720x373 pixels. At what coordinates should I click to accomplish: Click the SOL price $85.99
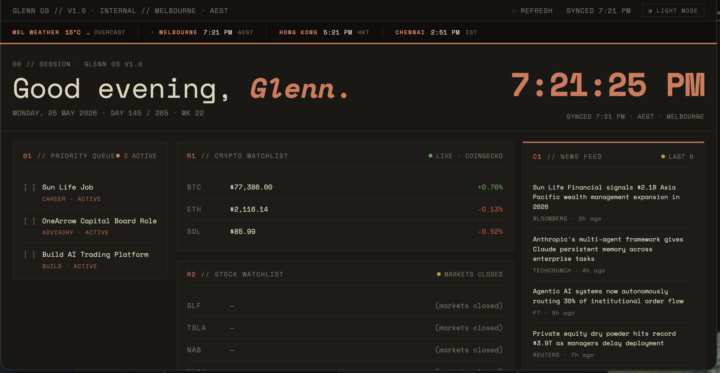(x=242, y=232)
